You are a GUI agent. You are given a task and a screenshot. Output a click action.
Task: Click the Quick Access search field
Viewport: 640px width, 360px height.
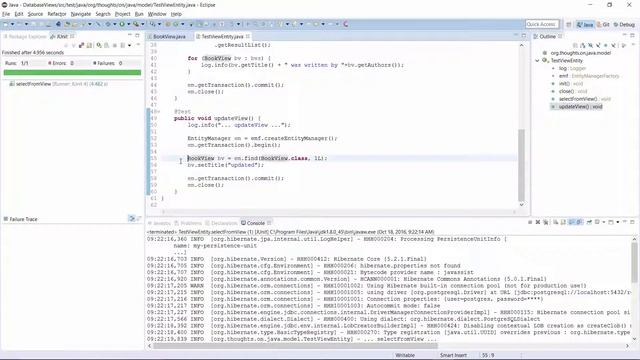click(542, 24)
